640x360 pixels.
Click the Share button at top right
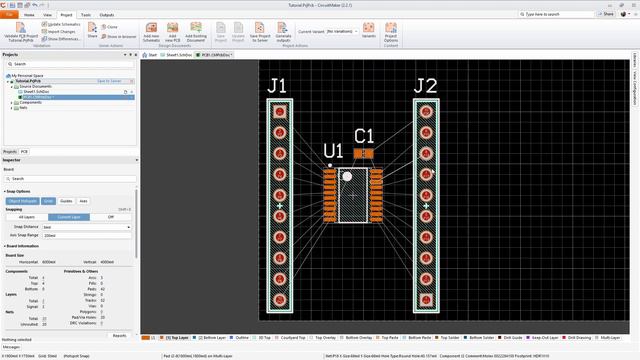point(606,14)
